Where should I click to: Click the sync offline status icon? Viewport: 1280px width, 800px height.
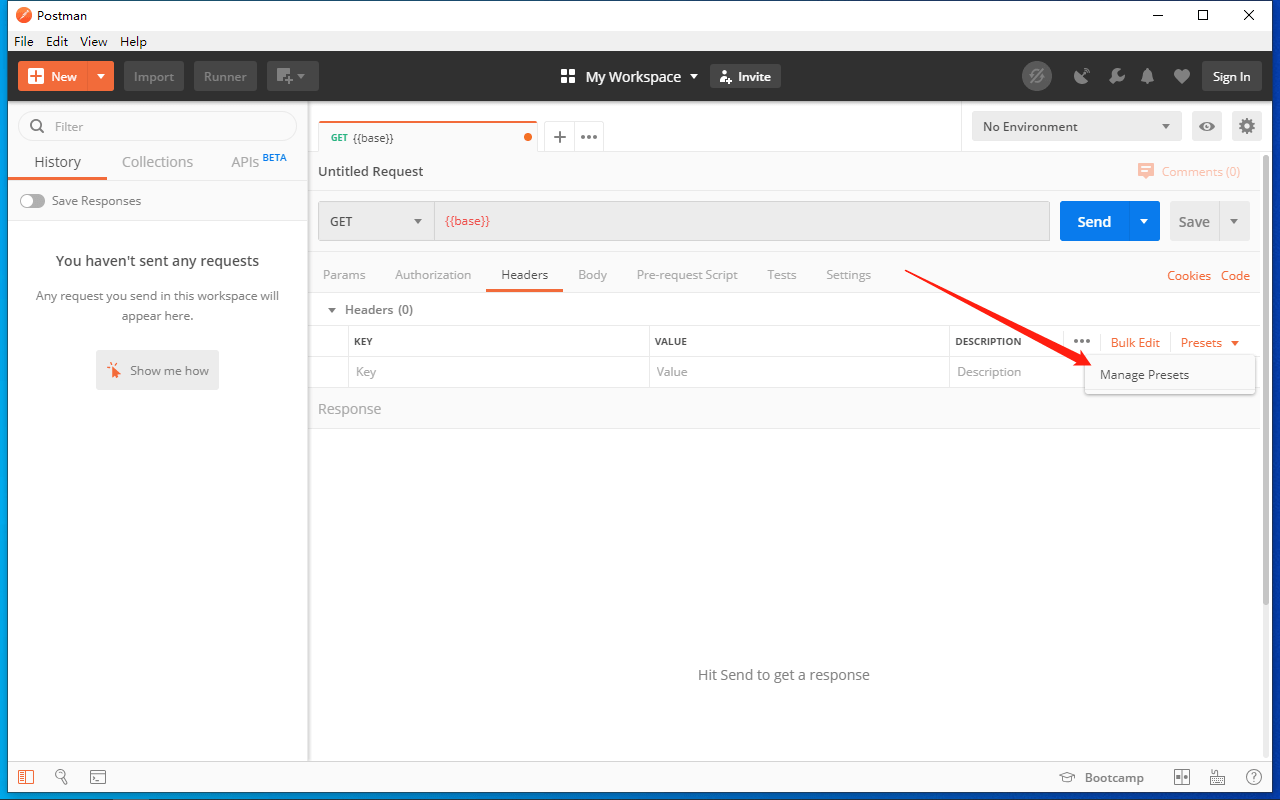point(1037,76)
